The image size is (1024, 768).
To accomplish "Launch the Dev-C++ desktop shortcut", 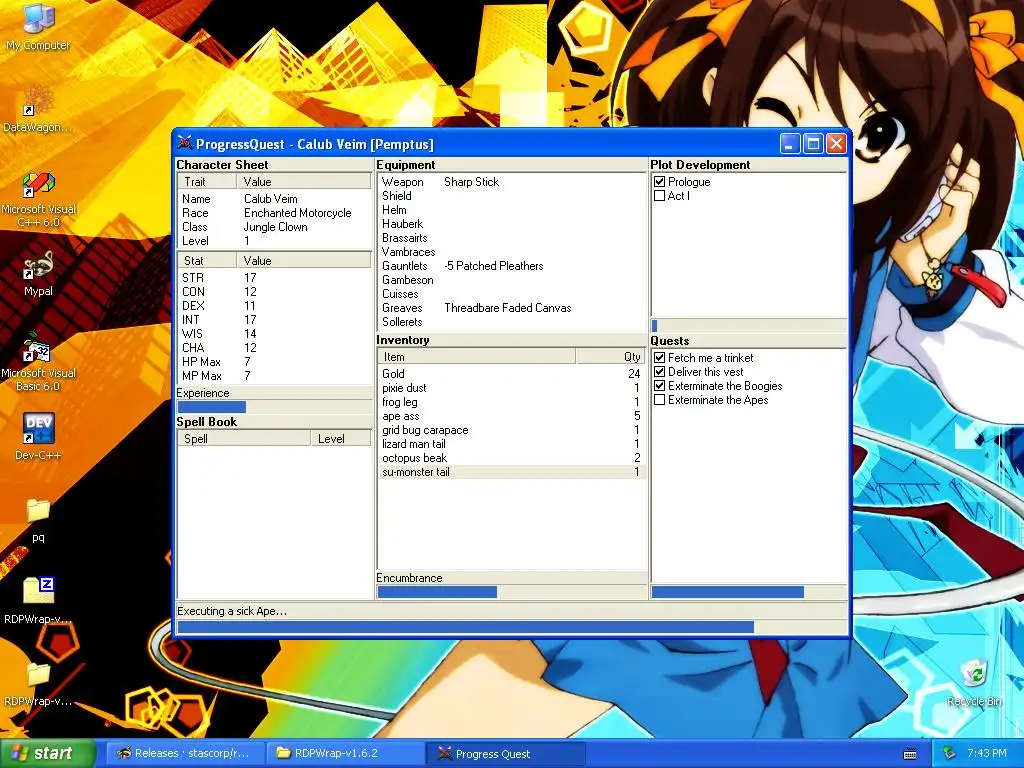I will (x=38, y=436).
